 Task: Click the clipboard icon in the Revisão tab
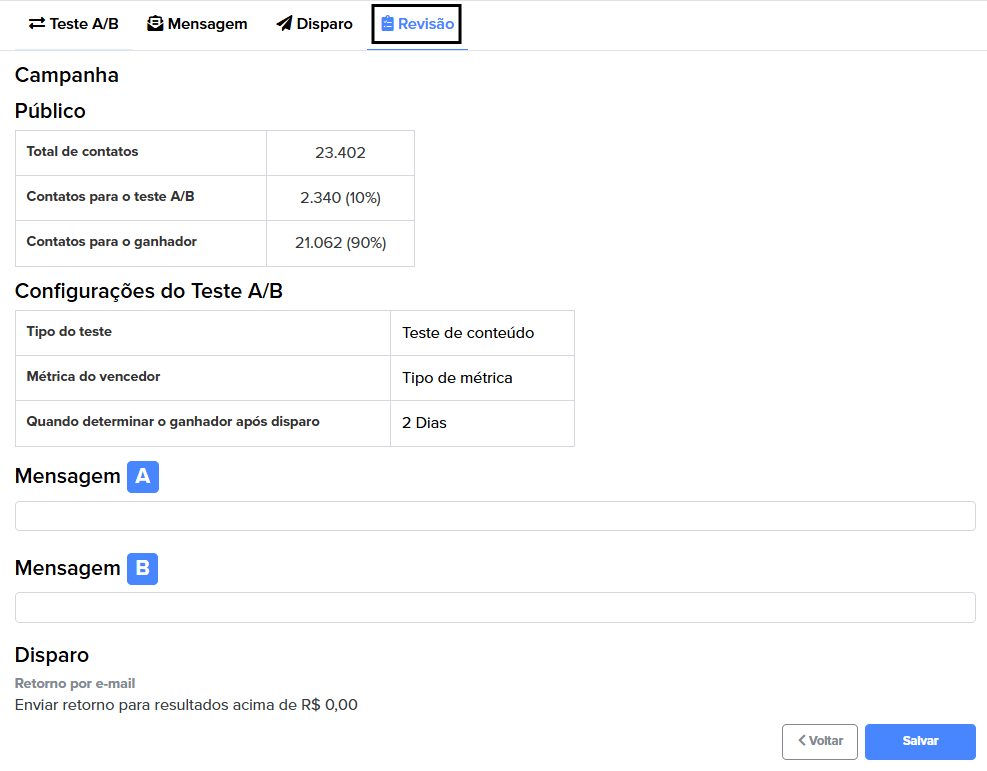click(x=387, y=24)
